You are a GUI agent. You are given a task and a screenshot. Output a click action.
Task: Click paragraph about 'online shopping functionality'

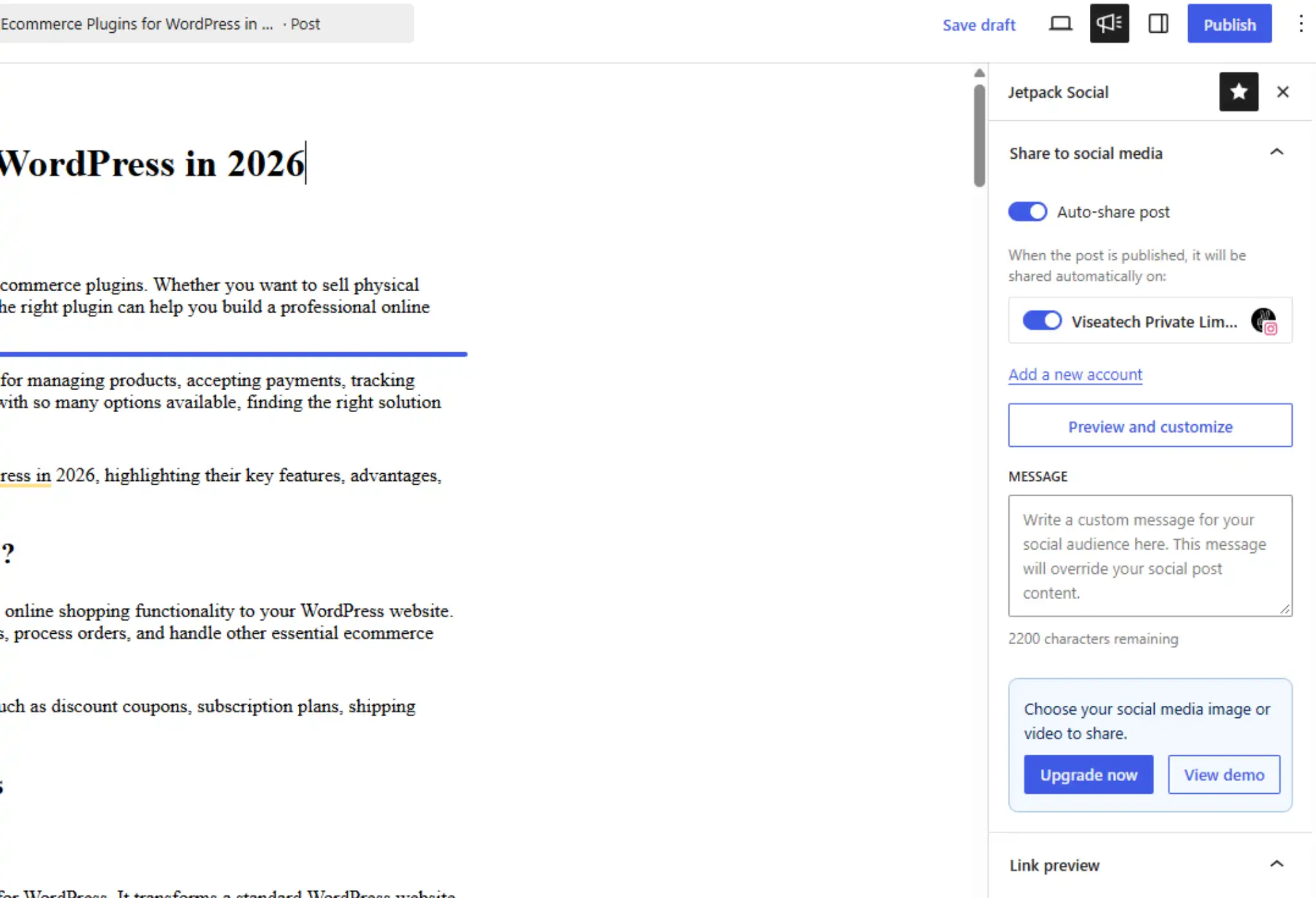227,622
